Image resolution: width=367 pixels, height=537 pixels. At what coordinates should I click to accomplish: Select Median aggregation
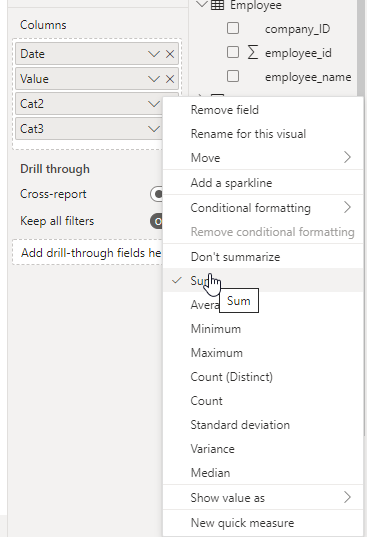[x=263, y=473]
